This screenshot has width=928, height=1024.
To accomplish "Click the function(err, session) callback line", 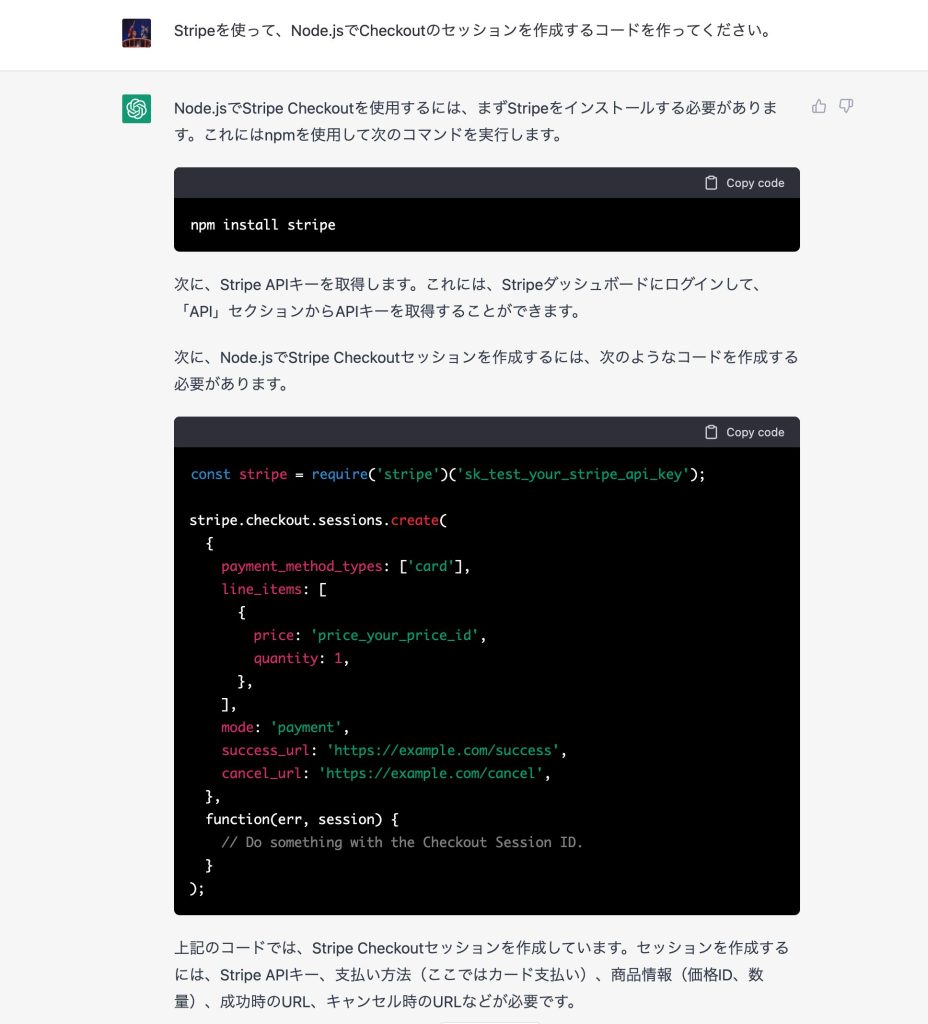I will 302,819.
